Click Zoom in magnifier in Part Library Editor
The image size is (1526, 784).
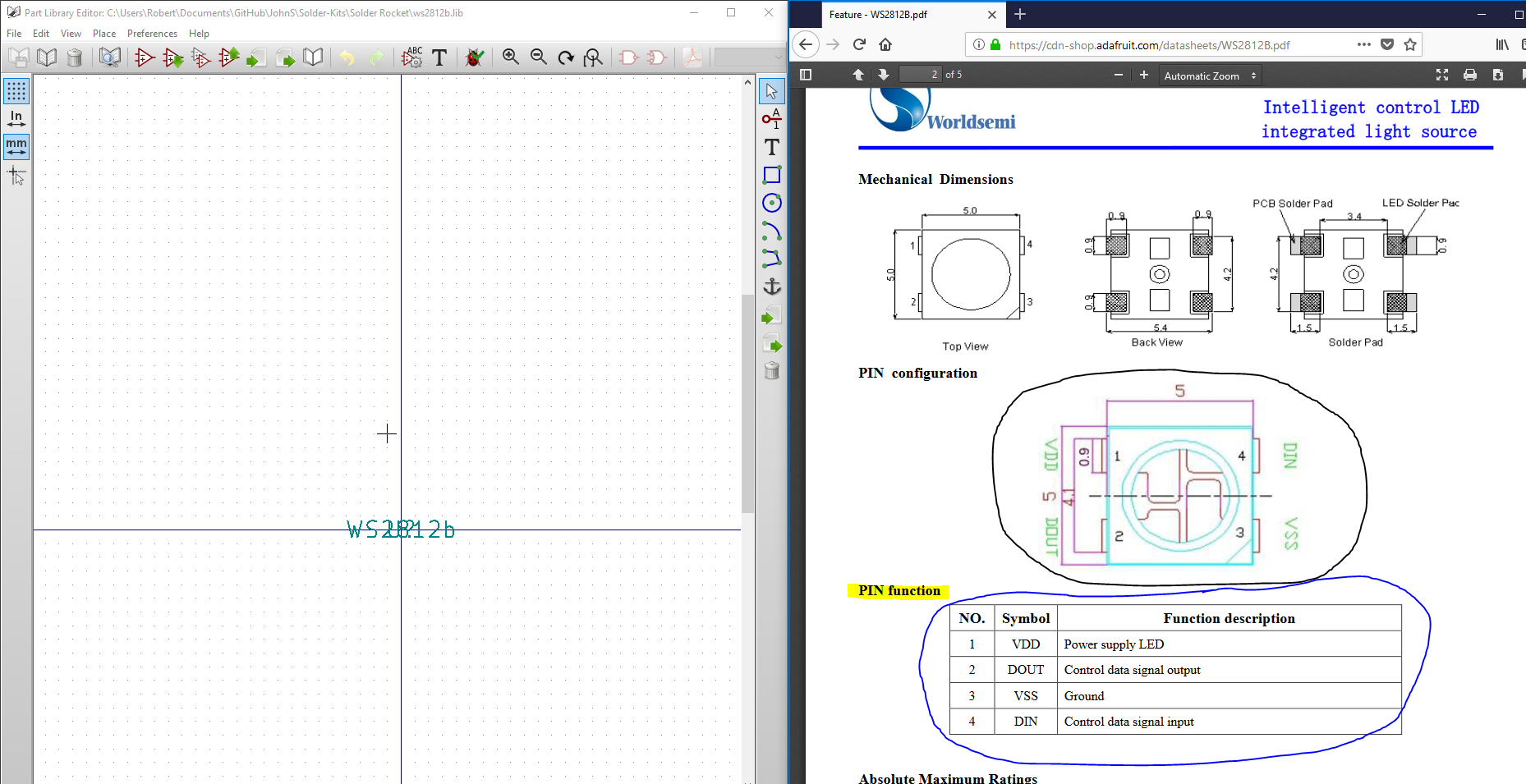510,57
